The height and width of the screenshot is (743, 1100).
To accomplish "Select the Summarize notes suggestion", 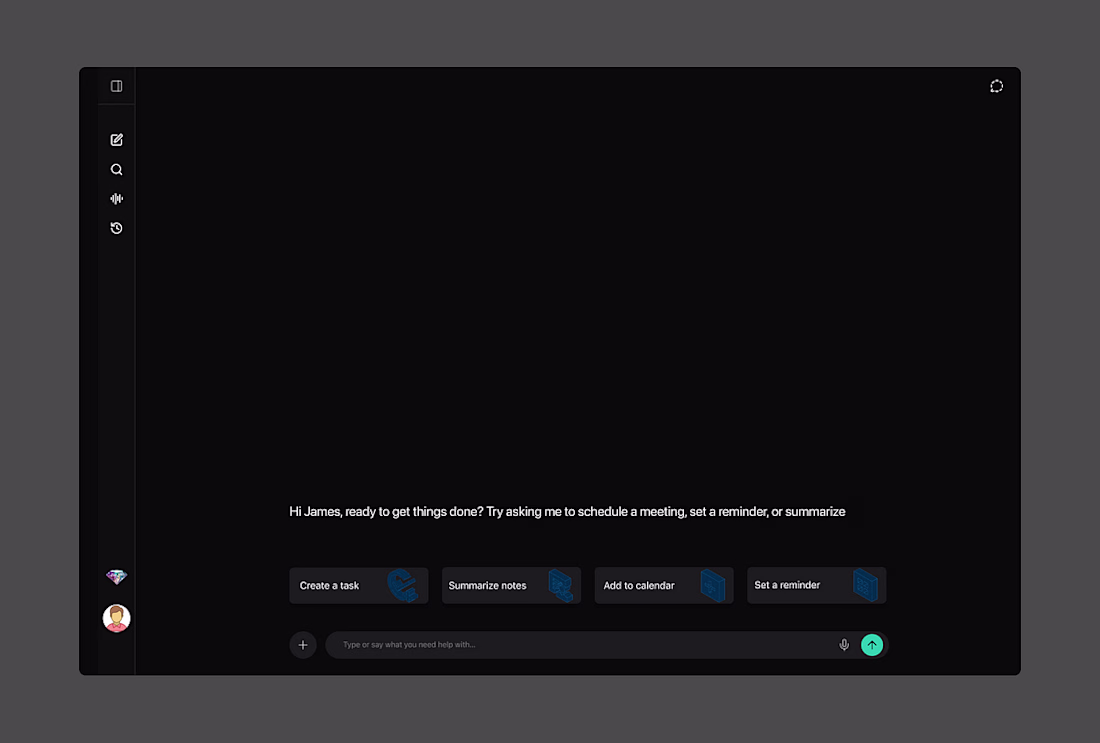I will [511, 585].
